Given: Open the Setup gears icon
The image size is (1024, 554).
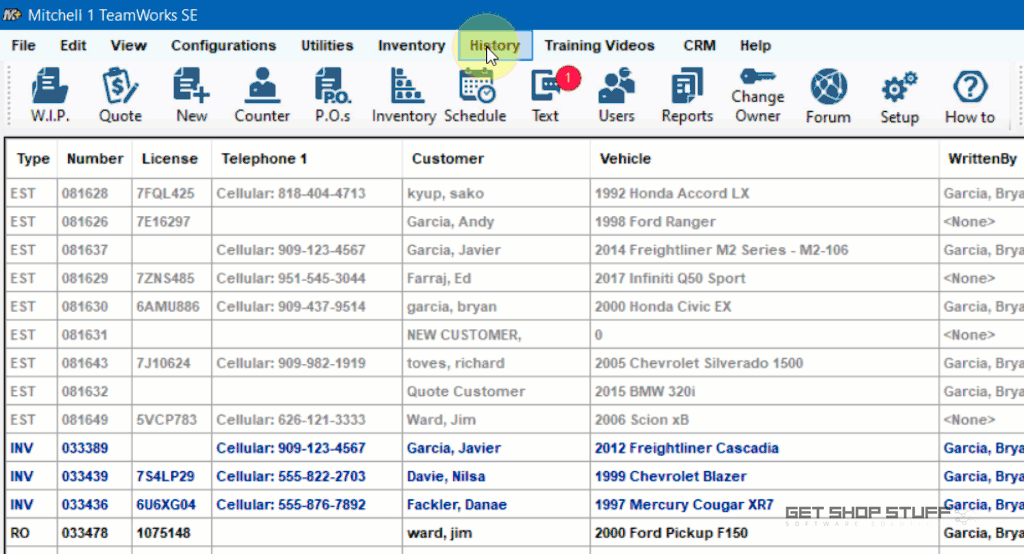Looking at the screenshot, I should click(x=899, y=96).
